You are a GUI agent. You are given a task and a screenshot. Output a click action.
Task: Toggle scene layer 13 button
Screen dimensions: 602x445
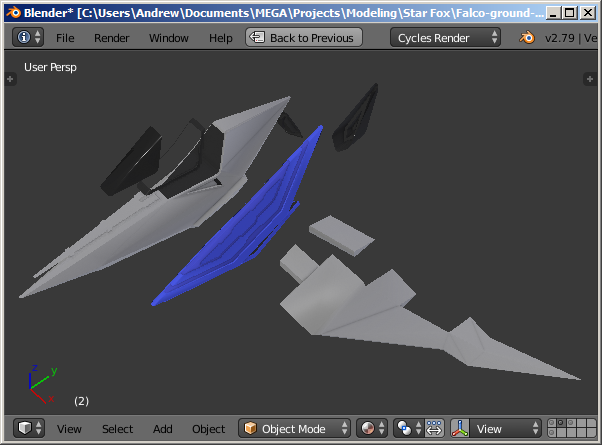(x=570, y=433)
